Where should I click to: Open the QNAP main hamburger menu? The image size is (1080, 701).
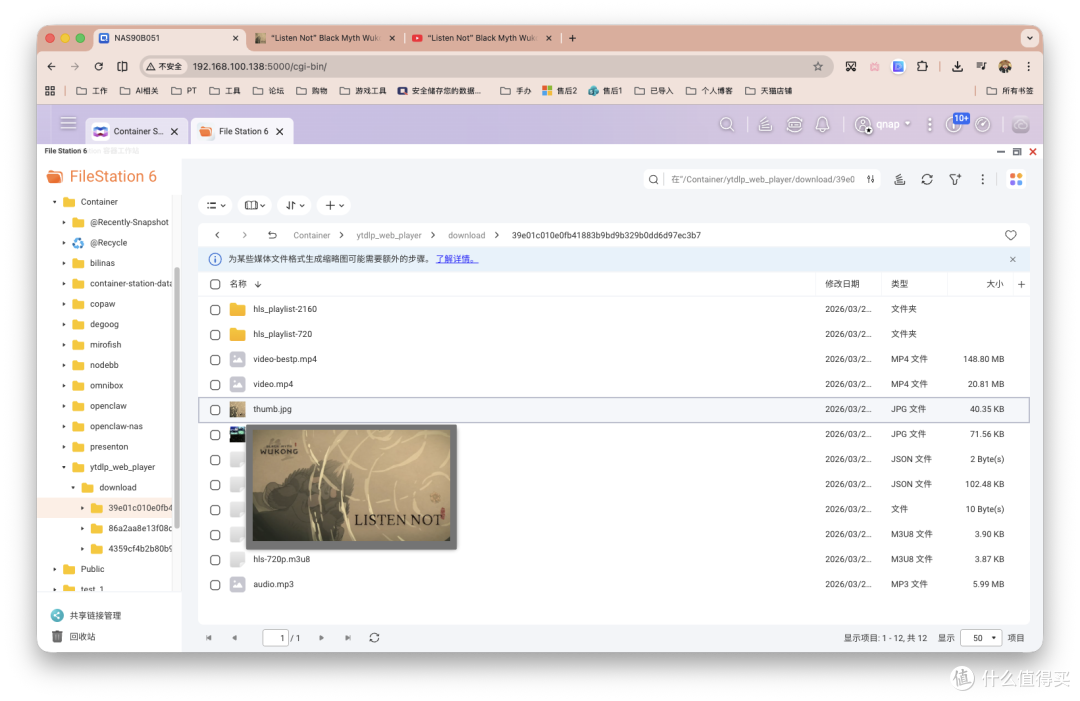(68, 123)
